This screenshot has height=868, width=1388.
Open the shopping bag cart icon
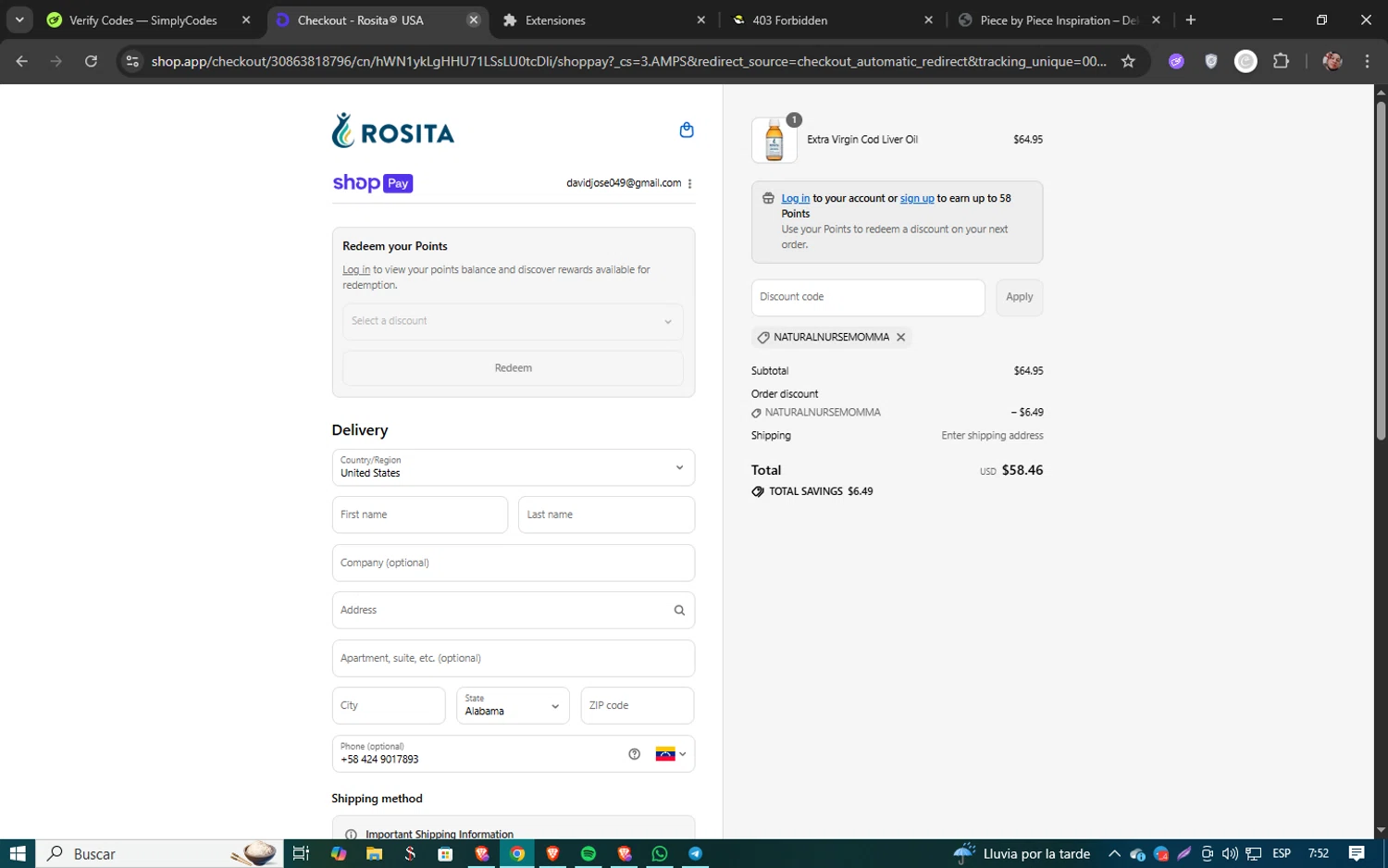[x=687, y=130]
